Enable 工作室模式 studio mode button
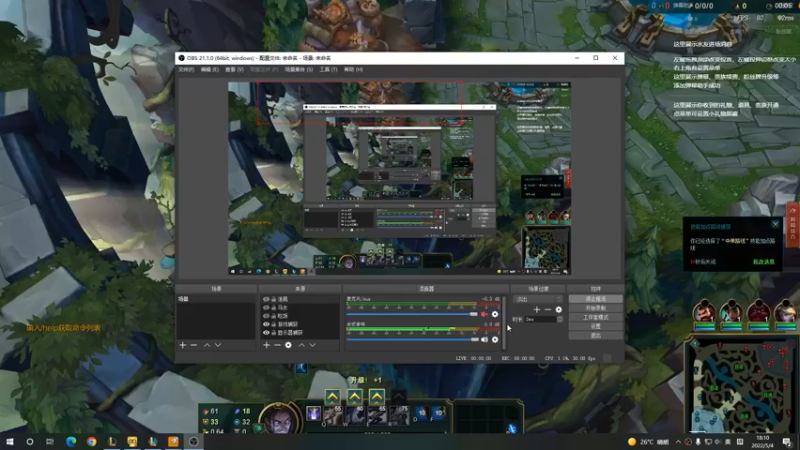This screenshot has width=800, height=450. (x=595, y=317)
